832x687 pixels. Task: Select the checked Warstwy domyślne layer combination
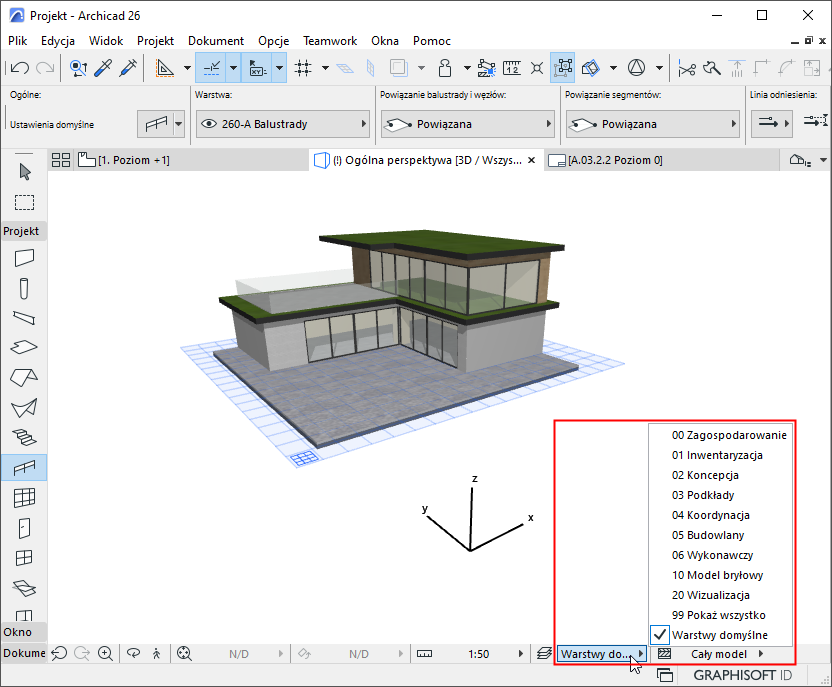[x=720, y=635]
